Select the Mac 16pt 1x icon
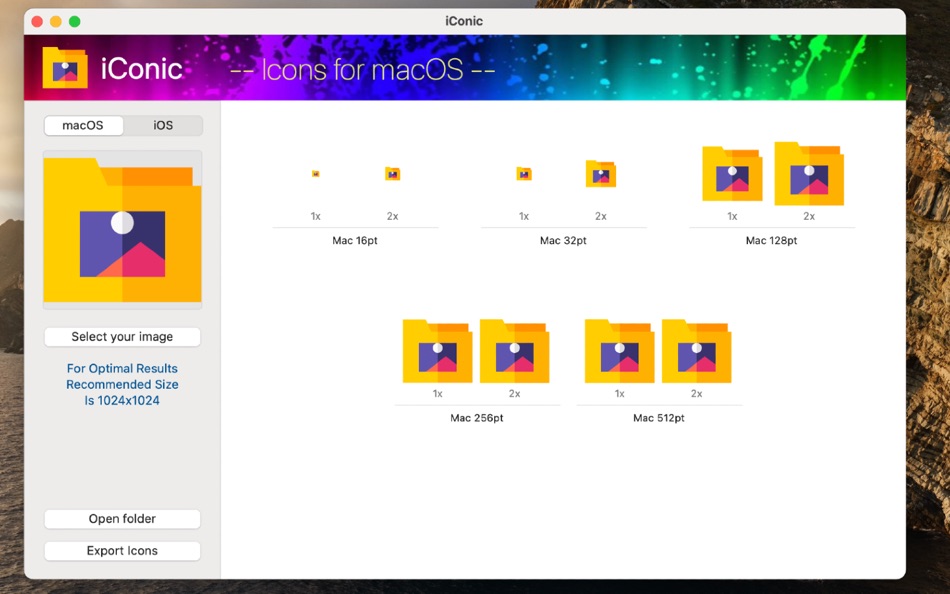The width and height of the screenshot is (950, 594). (x=316, y=174)
